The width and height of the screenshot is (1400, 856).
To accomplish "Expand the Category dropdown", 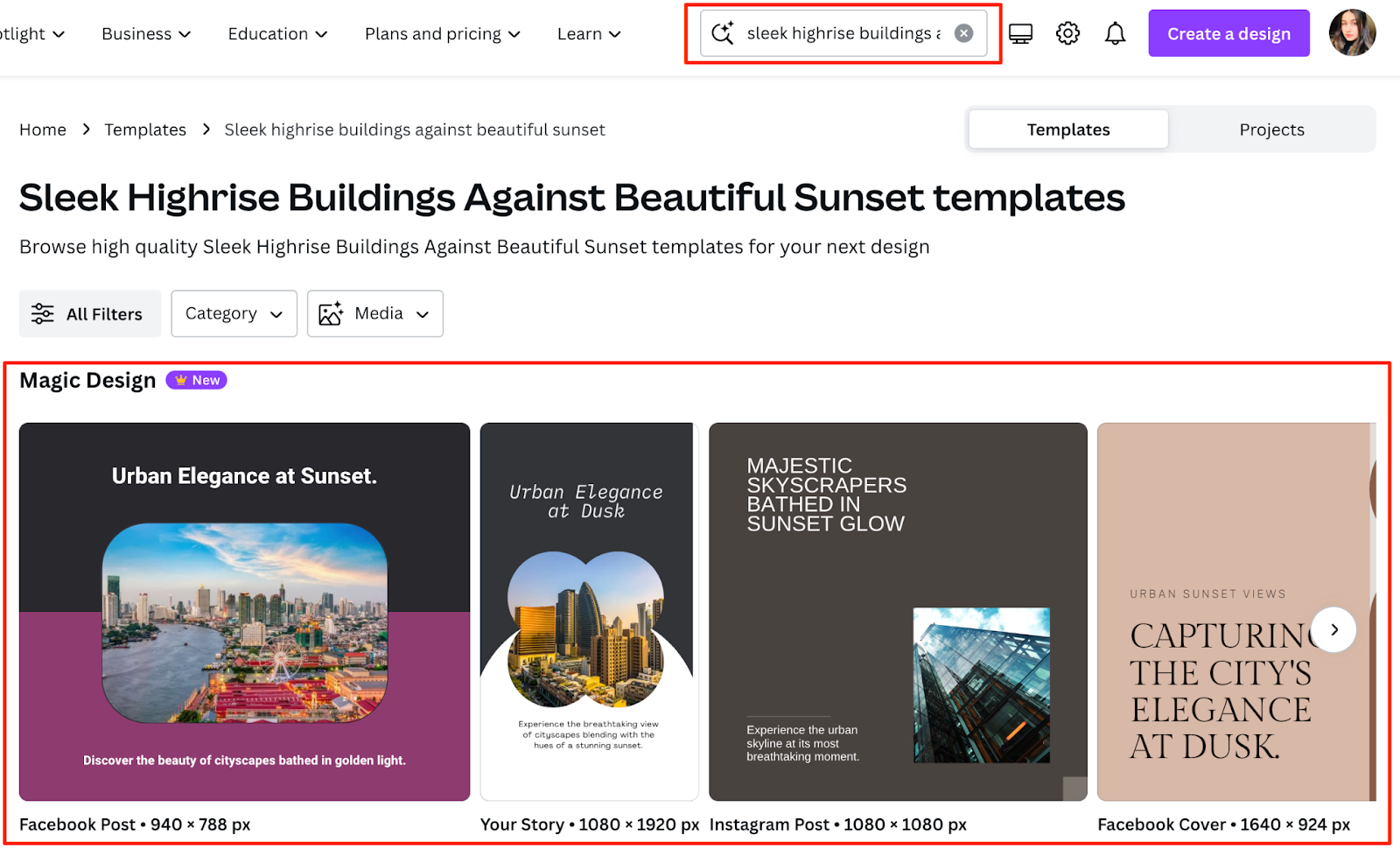I will (234, 313).
